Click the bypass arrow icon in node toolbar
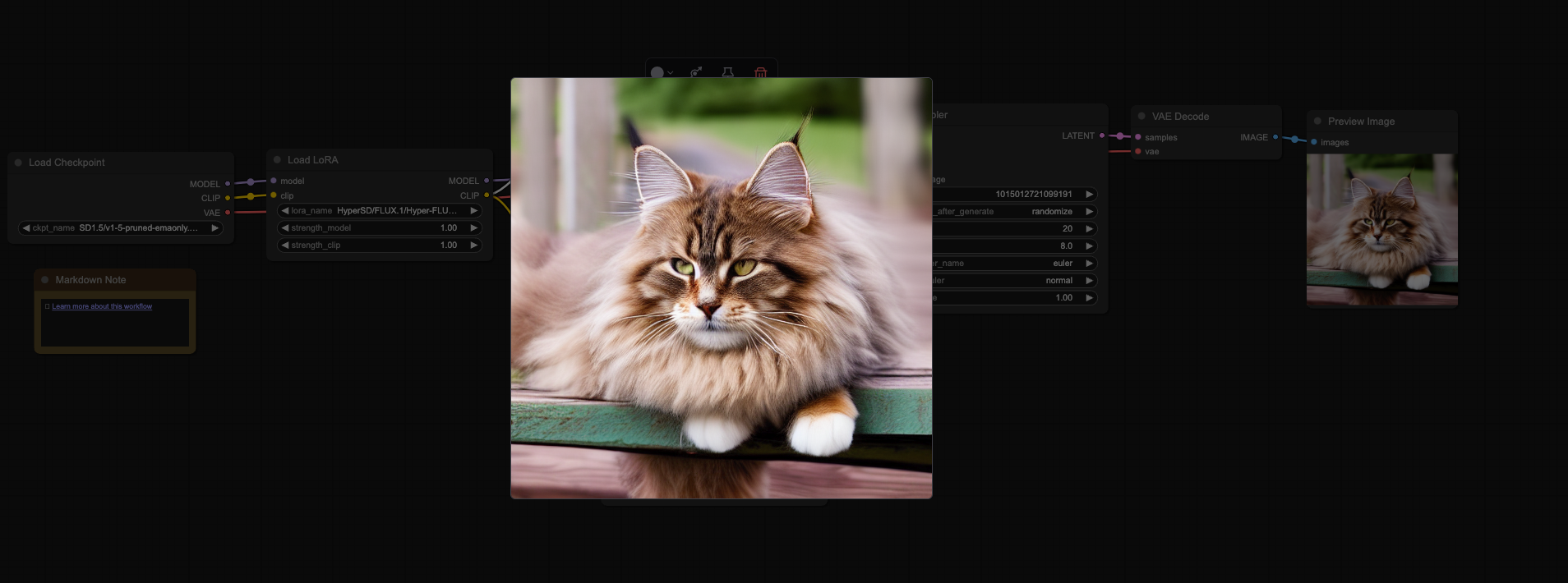 696,72
